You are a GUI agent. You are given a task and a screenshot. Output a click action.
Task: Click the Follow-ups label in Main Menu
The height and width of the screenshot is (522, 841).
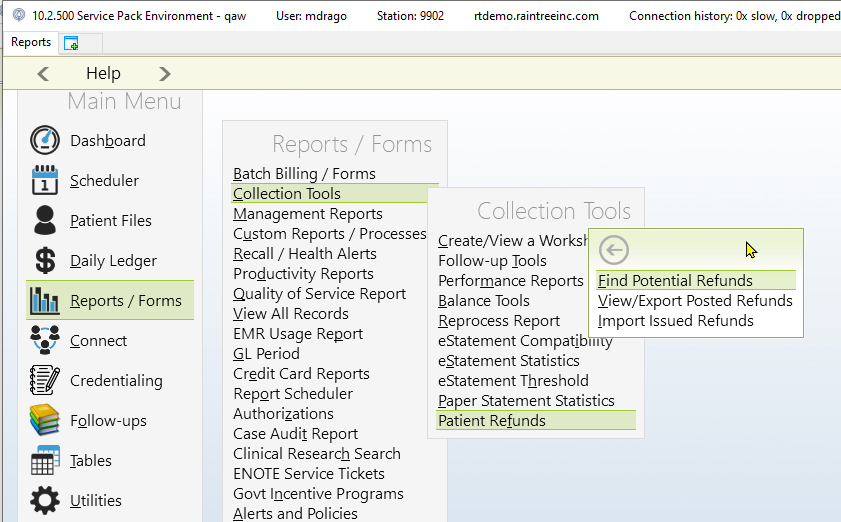click(108, 421)
